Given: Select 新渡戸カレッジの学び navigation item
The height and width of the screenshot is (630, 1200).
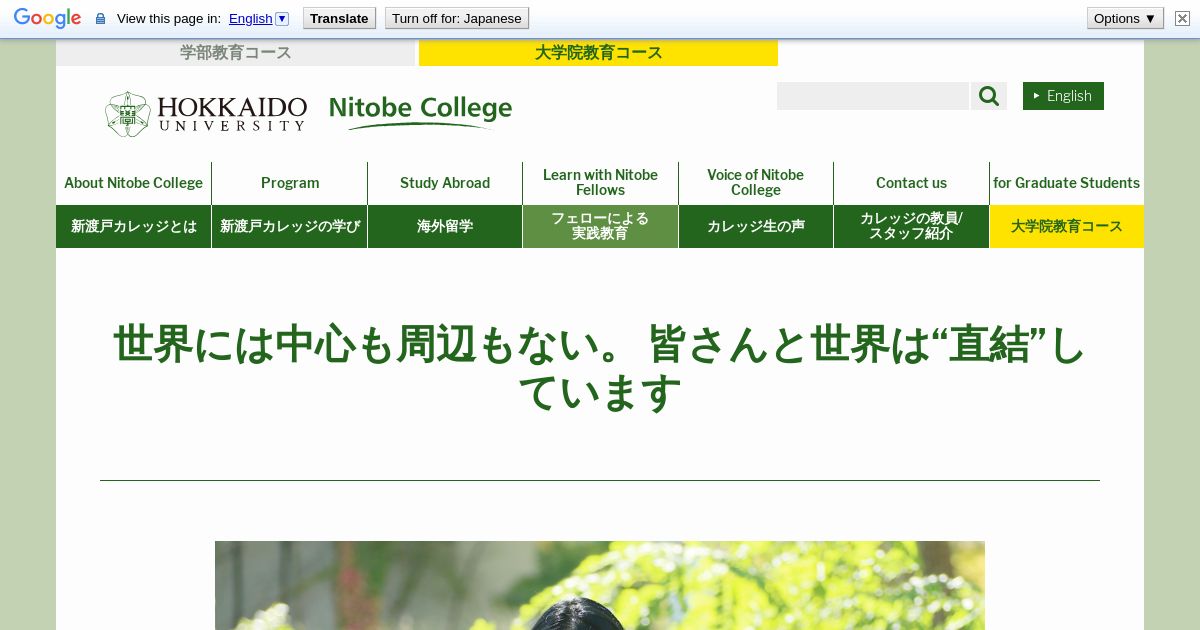Looking at the screenshot, I should point(290,227).
